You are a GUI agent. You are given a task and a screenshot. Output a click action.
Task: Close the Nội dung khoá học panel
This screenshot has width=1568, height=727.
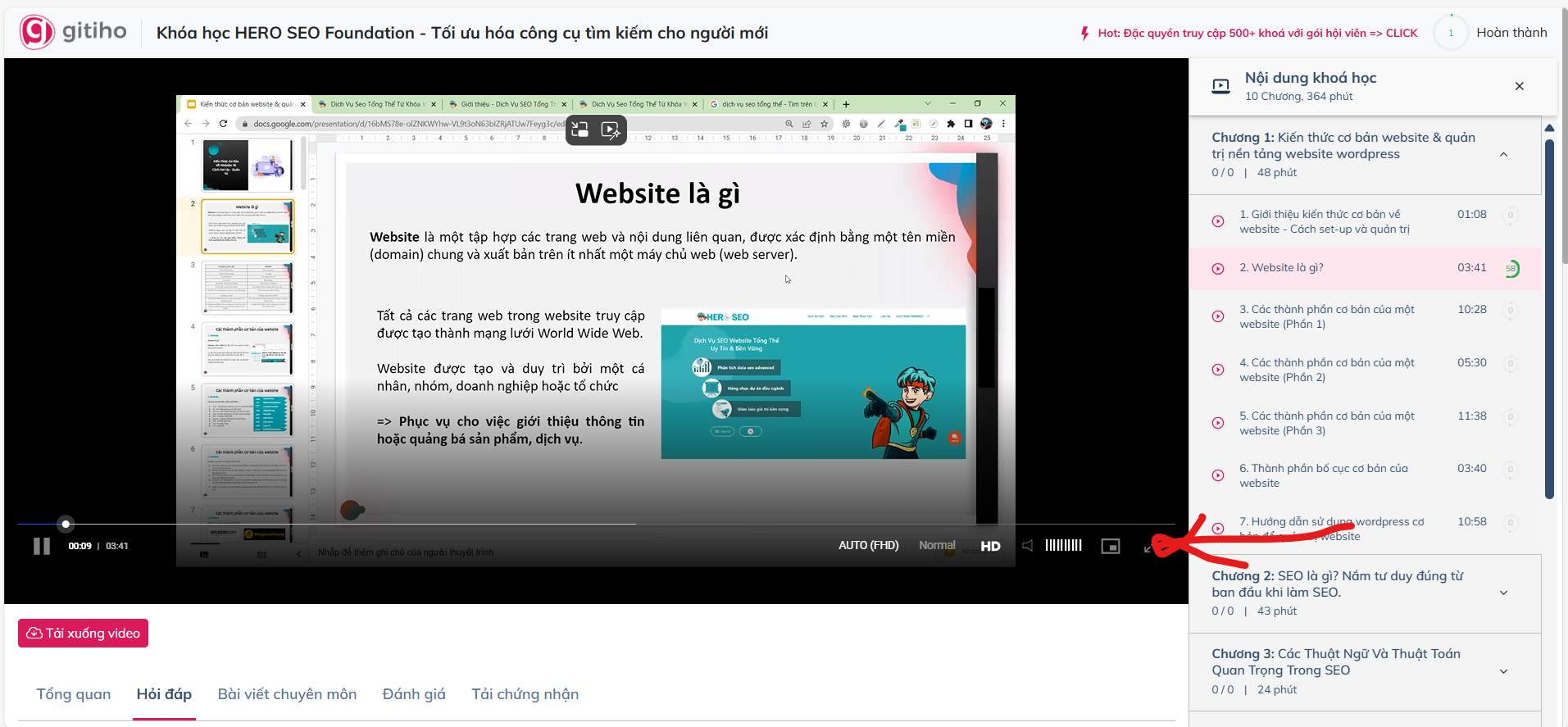(1519, 86)
